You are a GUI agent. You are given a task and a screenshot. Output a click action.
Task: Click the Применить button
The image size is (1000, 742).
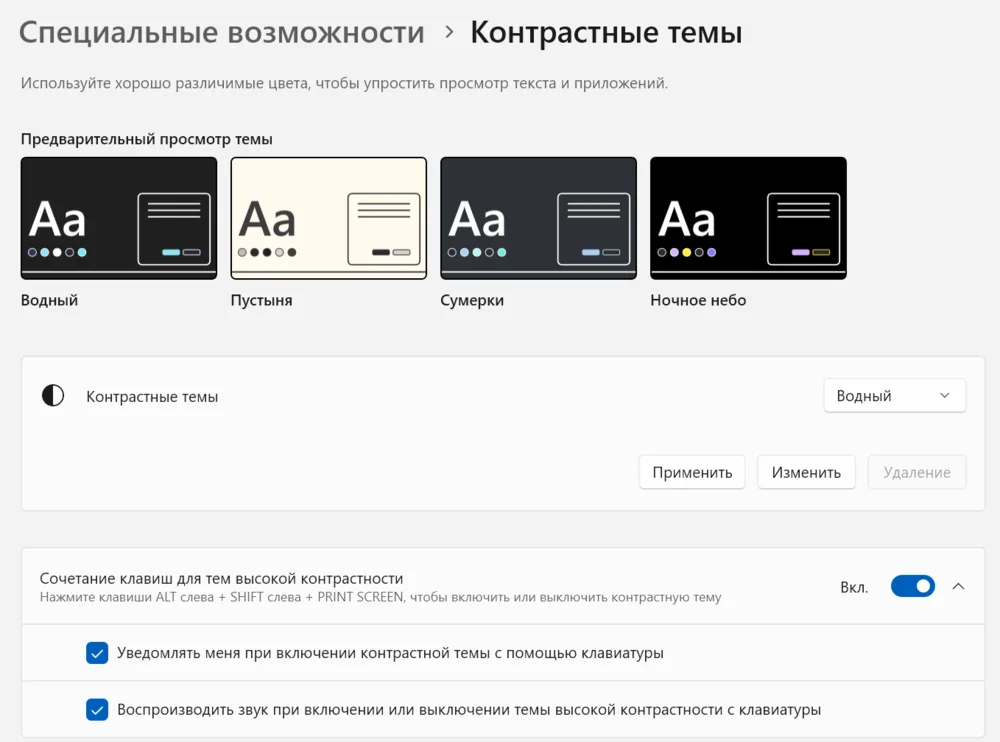pyautogui.click(x=692, y=472)
